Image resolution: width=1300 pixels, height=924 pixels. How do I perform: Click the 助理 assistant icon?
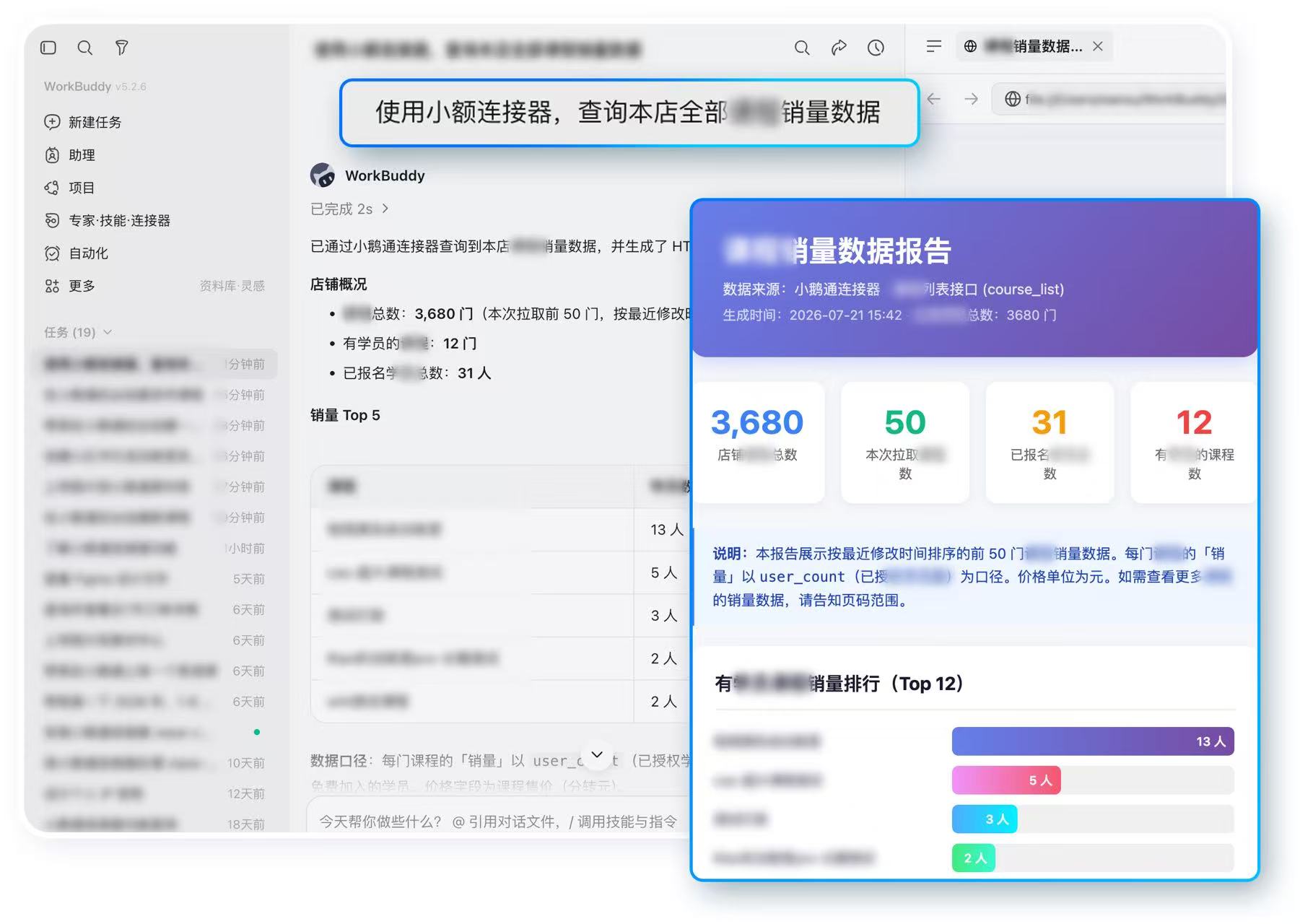pyautogui.click(x=52, y=154)
